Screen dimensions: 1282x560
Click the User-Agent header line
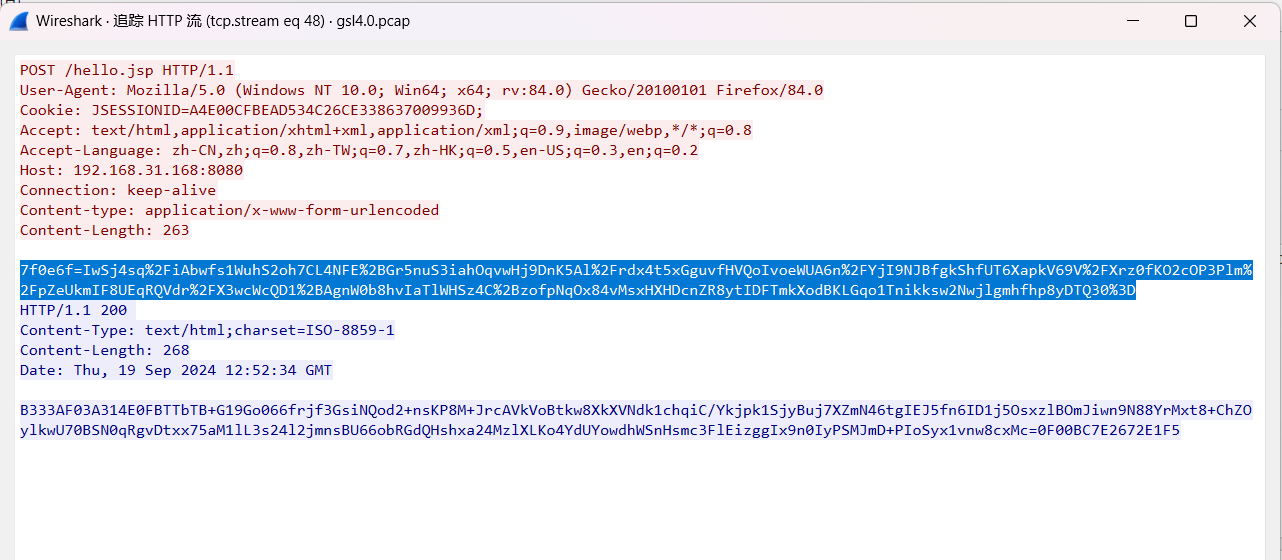click(x=421, y=90)
